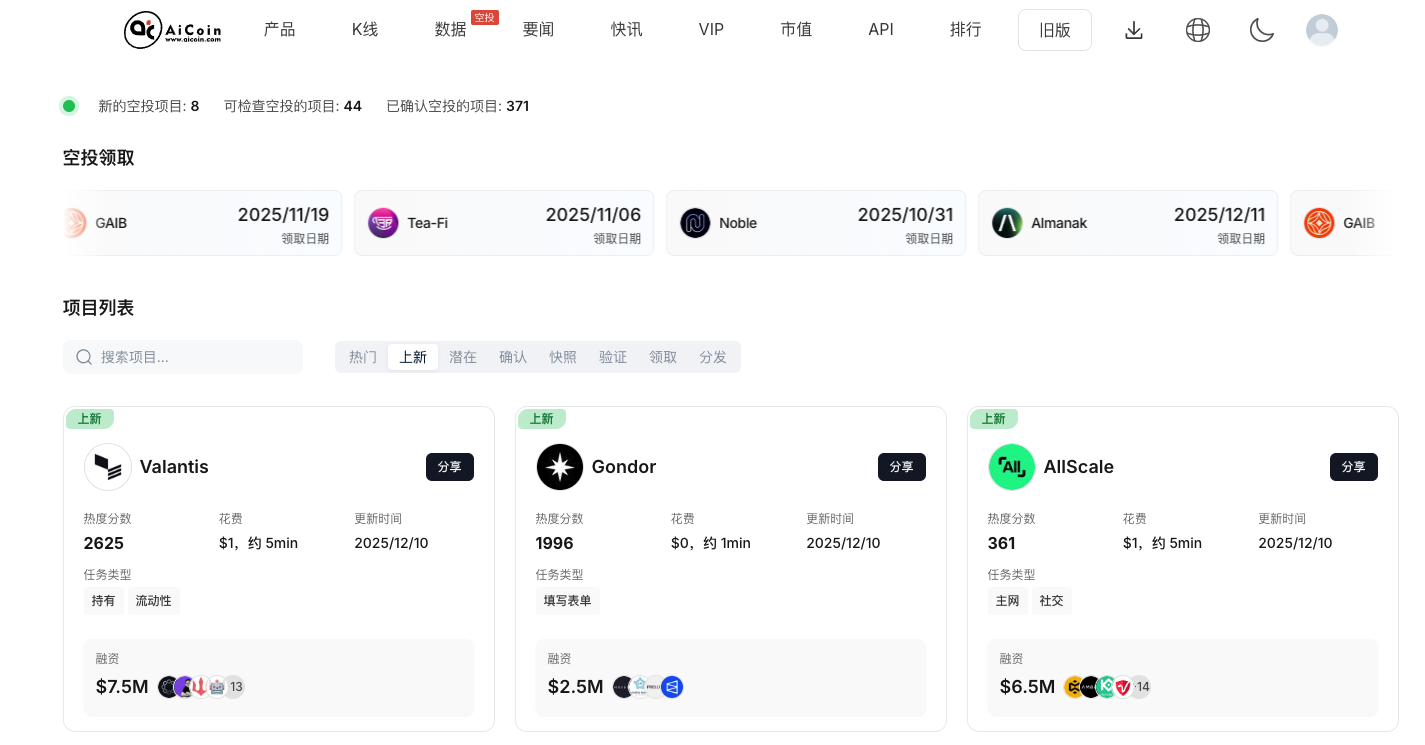
Task: Click the 数据 menu with 空投 badge
Action: [449, 29]
